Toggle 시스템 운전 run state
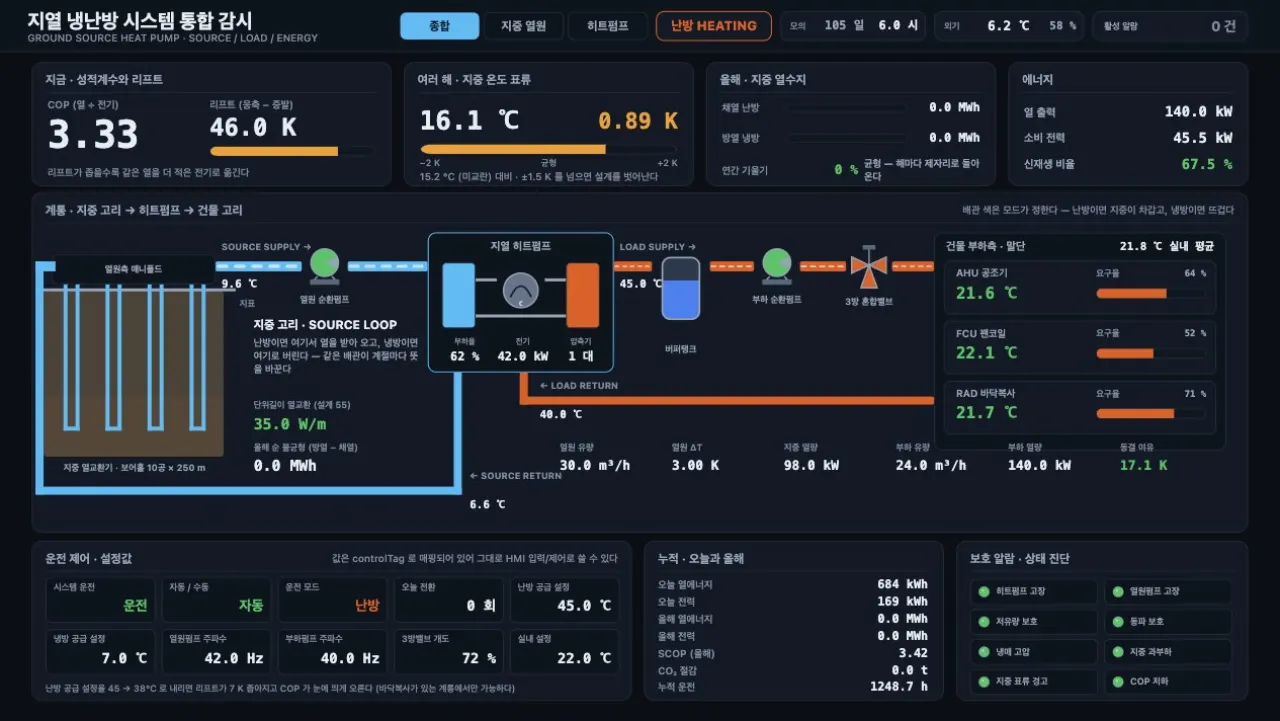The image size is (1280, 721). click(101, 600)
